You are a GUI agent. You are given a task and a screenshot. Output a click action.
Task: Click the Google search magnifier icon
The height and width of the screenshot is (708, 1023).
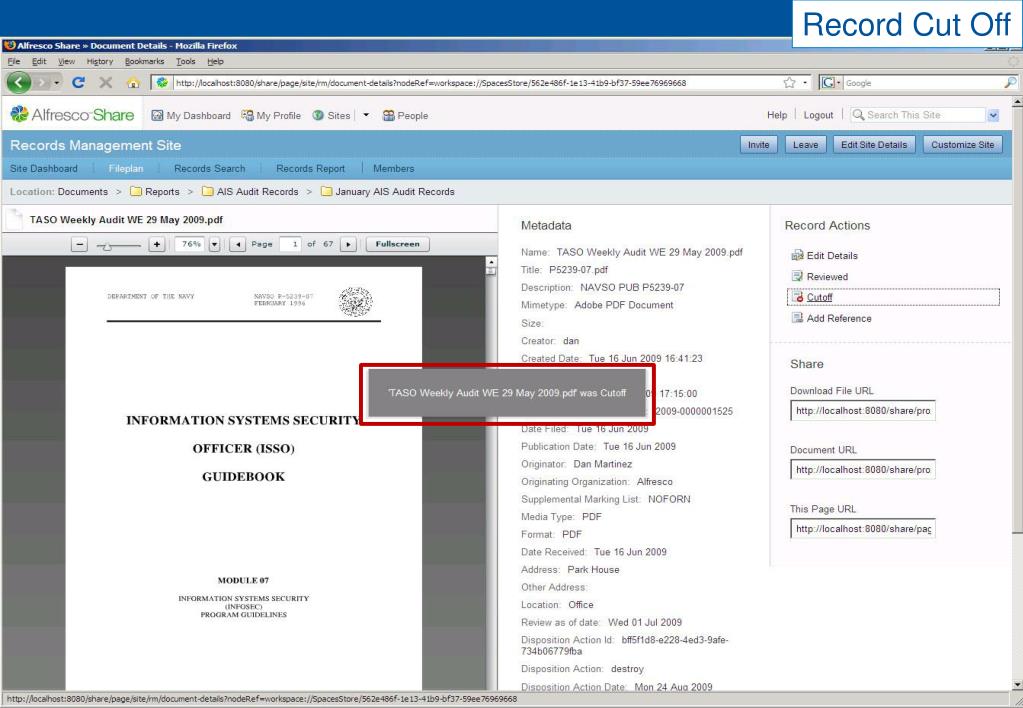[1010, 82]
